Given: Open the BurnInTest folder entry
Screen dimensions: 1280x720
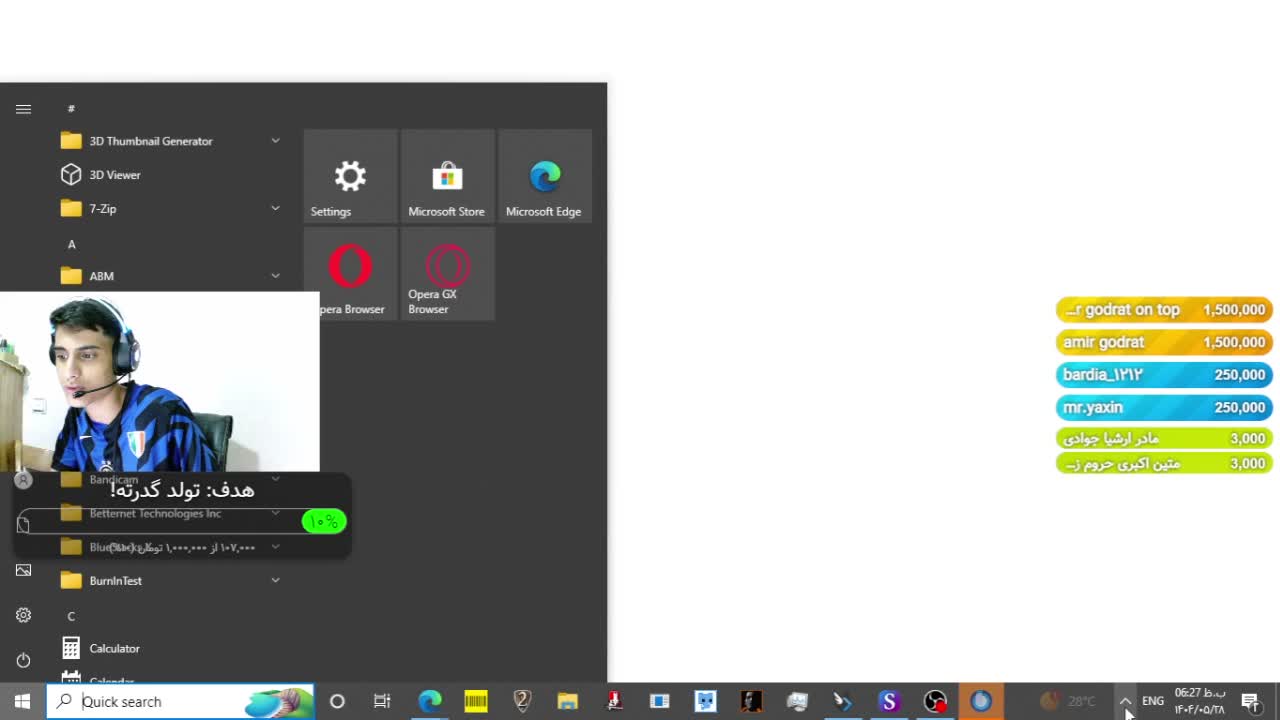Looking at the screenshot, I should pos(170,580).
